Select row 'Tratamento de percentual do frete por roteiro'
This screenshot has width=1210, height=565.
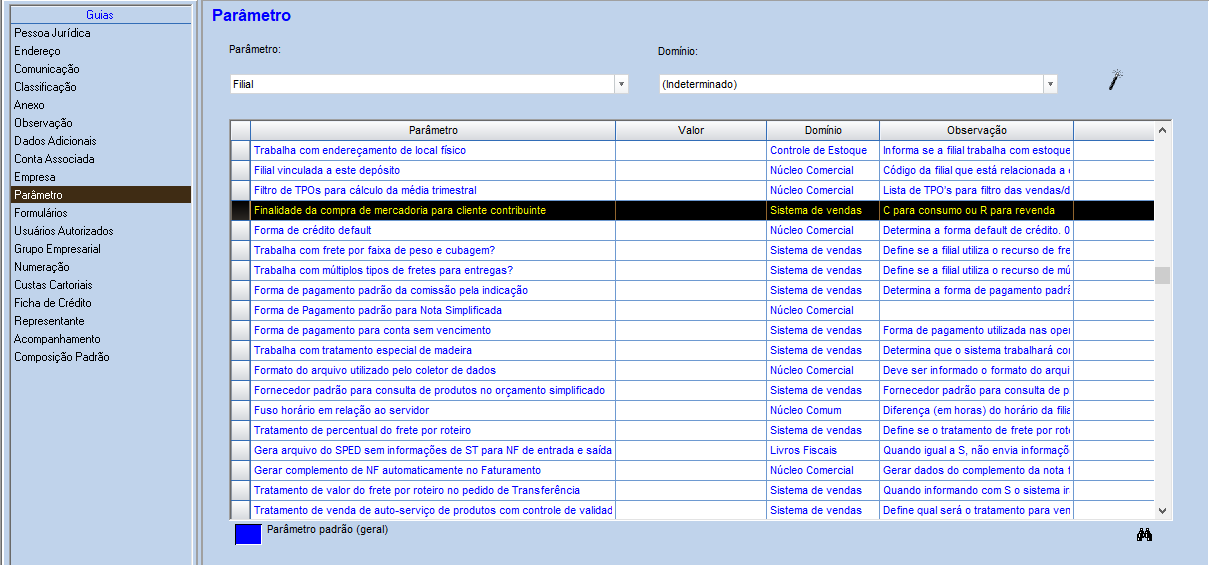click(692, 430)
